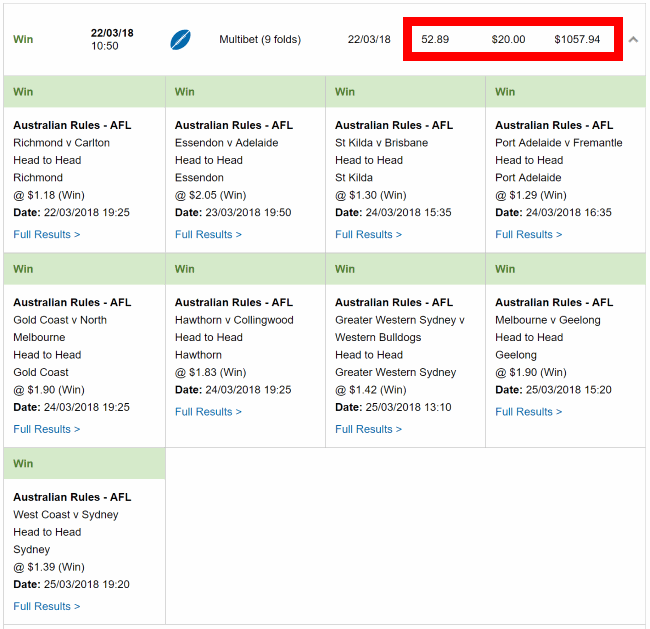Click the Win status in the top row
This screenshot has width=650, height=629.
click(x=23, y=39)
